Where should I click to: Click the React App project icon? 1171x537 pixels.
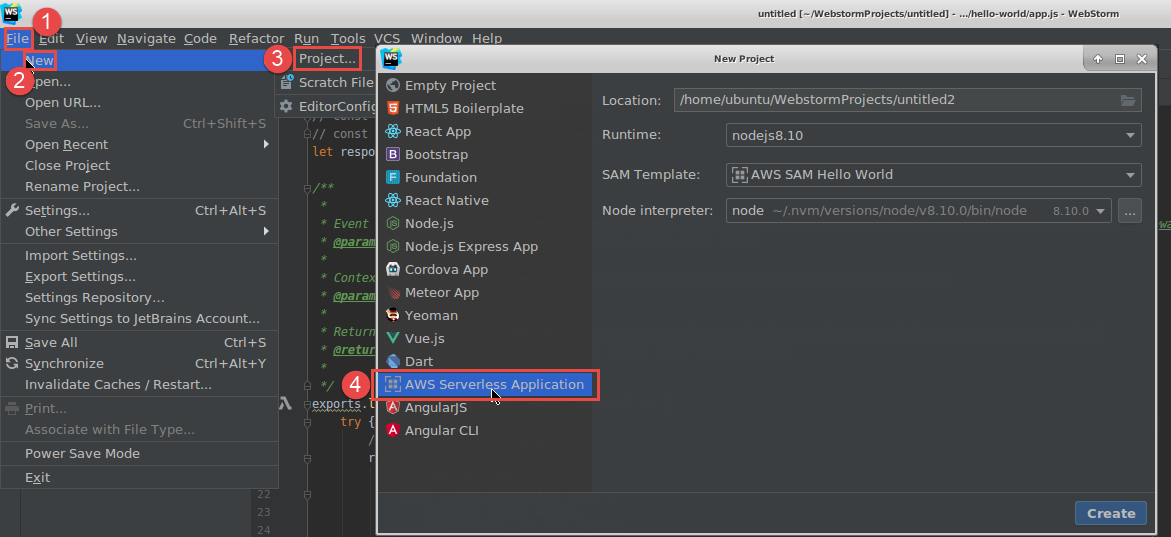click(393, 132)
